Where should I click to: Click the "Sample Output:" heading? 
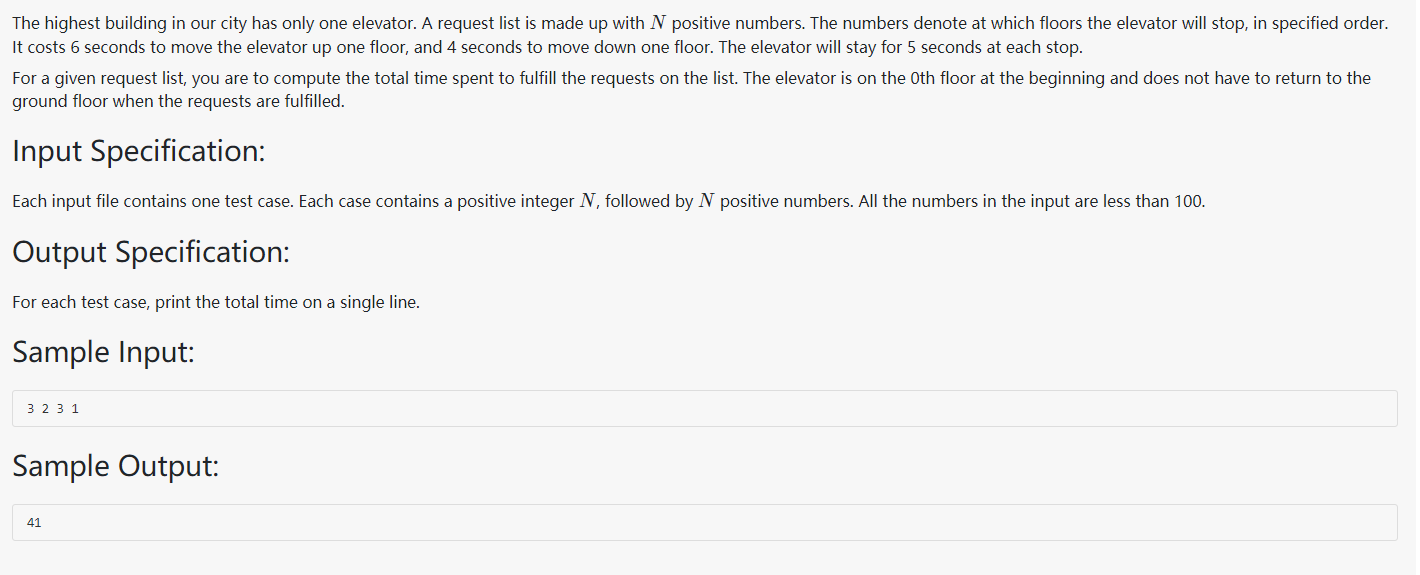115,466
